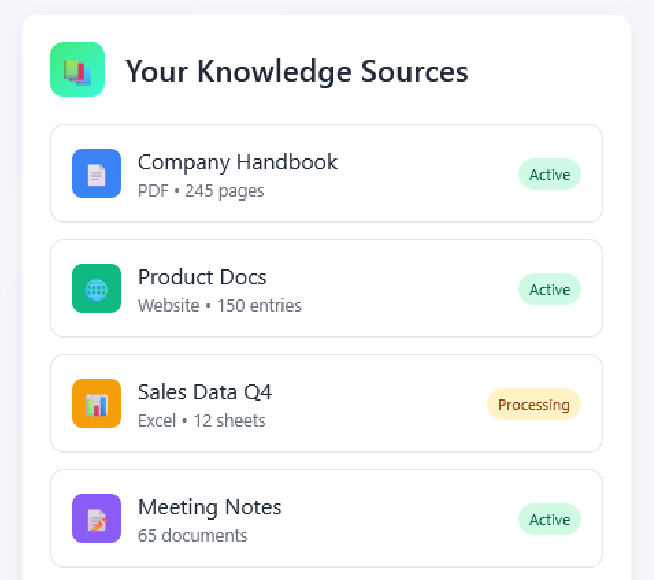Image resolution: width=654 pixels, height=580 pixels.
Task: Open the Product Docs title
Action: [202, 277]
